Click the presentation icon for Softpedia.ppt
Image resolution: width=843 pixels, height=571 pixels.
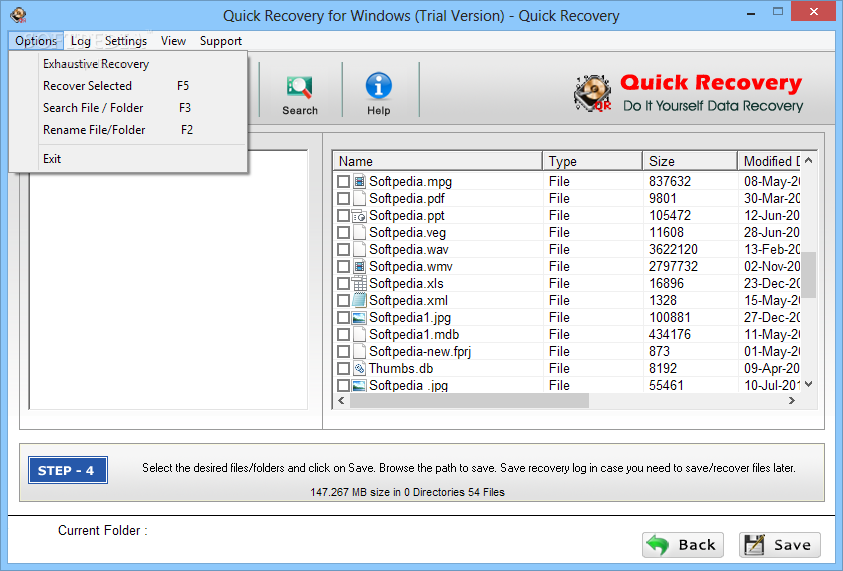point(359,216)
